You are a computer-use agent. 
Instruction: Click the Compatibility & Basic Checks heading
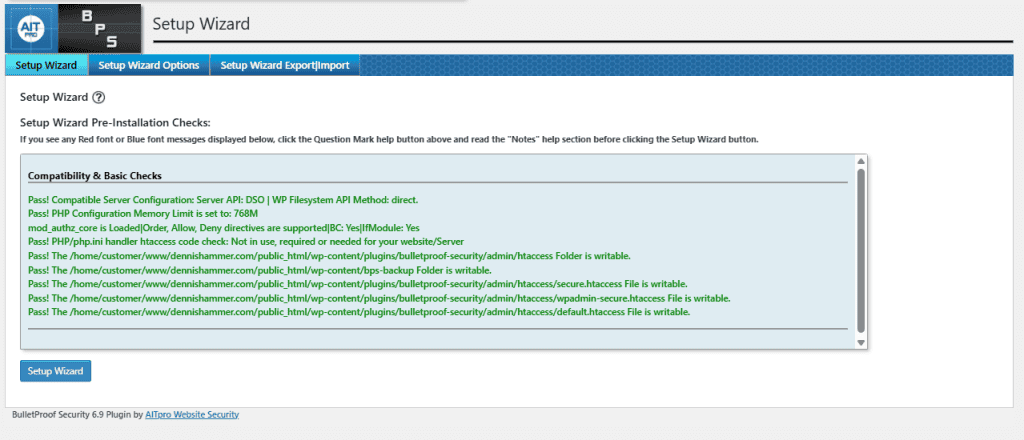pos(95,176)
